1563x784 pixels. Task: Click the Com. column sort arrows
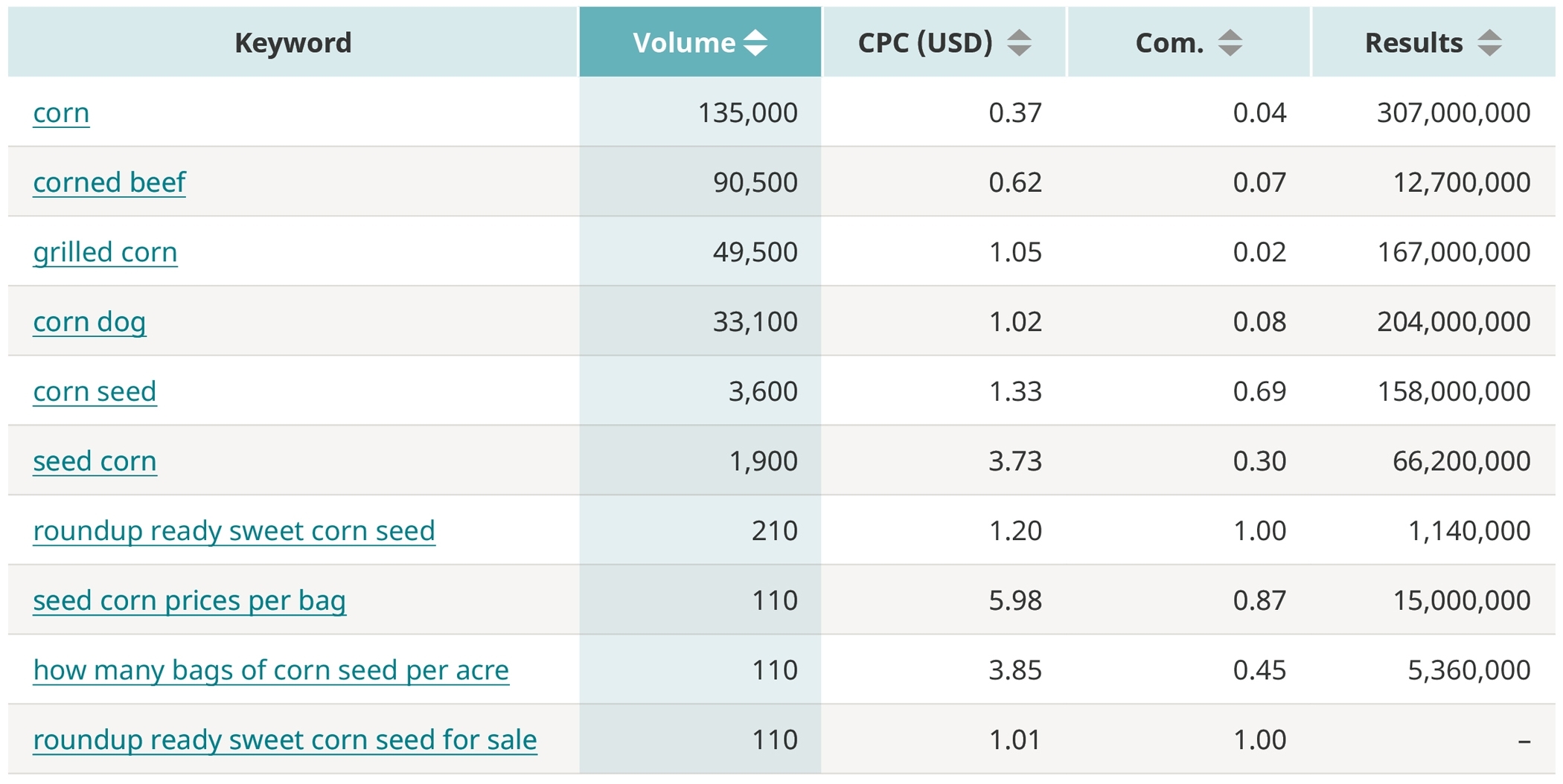point(1230,42)
